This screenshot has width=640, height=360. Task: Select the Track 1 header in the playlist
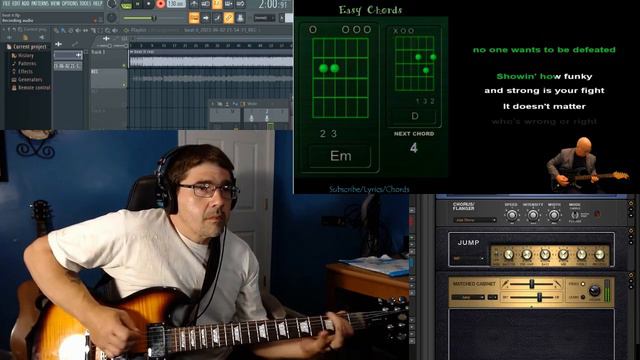click(108, 58)
